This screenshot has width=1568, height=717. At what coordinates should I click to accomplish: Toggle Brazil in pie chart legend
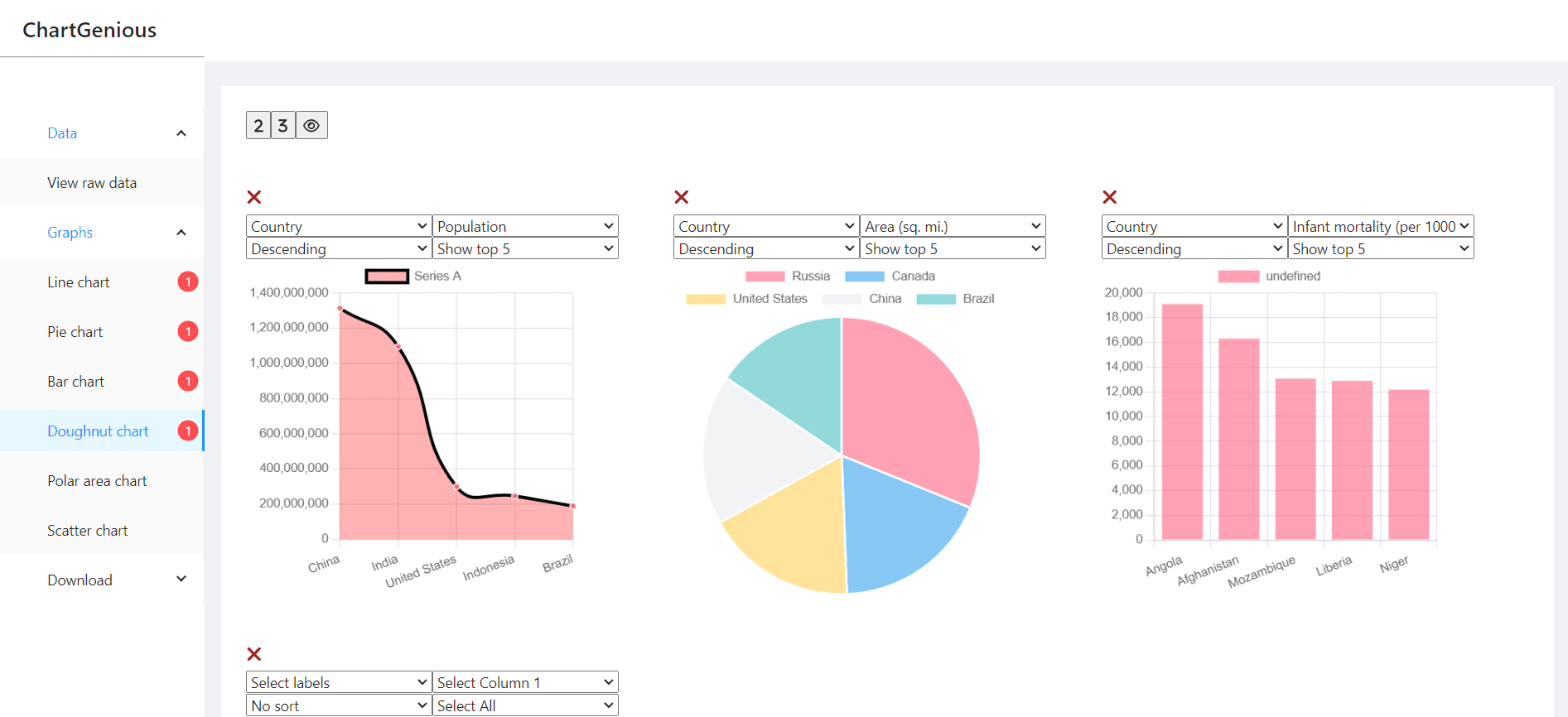click(956, 299)
